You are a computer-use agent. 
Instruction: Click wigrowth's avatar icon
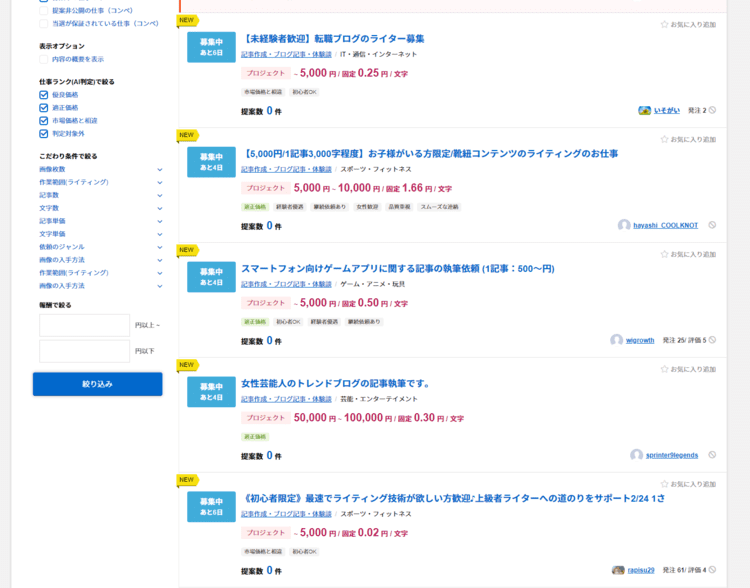click(617, 340)
